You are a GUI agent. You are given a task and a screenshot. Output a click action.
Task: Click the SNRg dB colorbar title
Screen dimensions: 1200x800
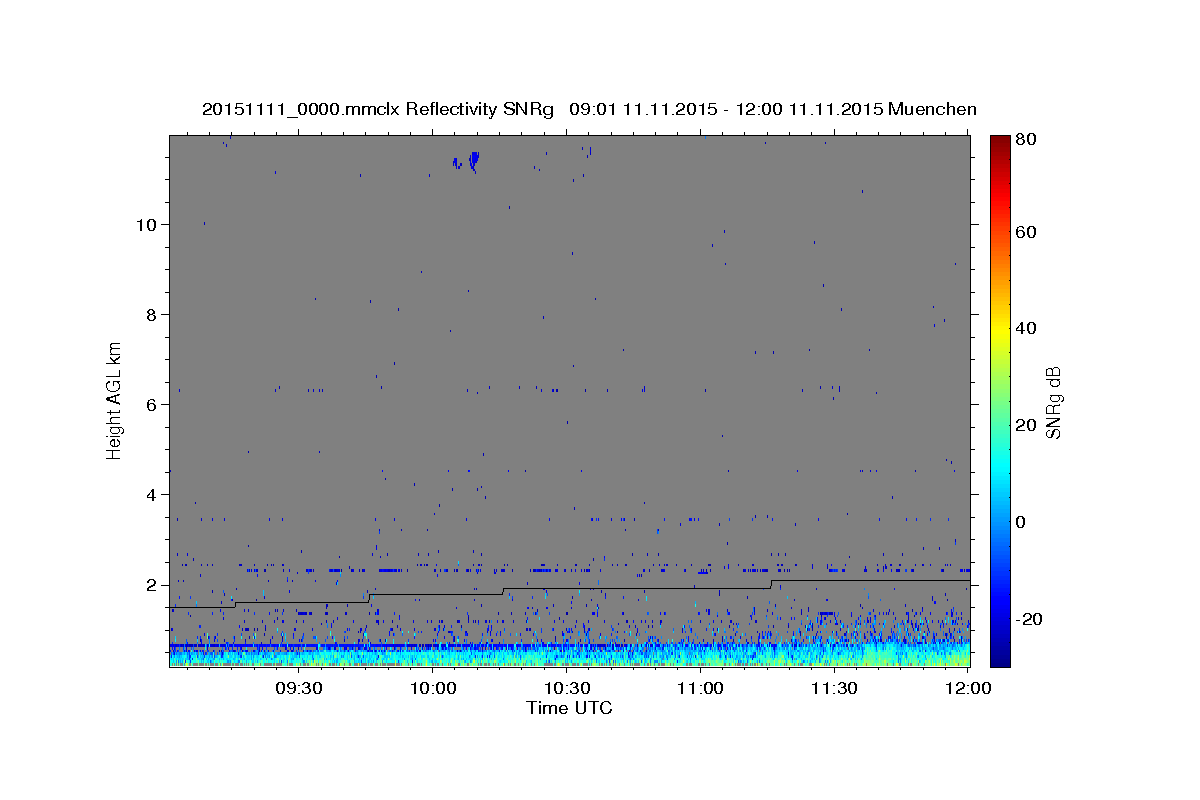click(x=1053, y=403)
